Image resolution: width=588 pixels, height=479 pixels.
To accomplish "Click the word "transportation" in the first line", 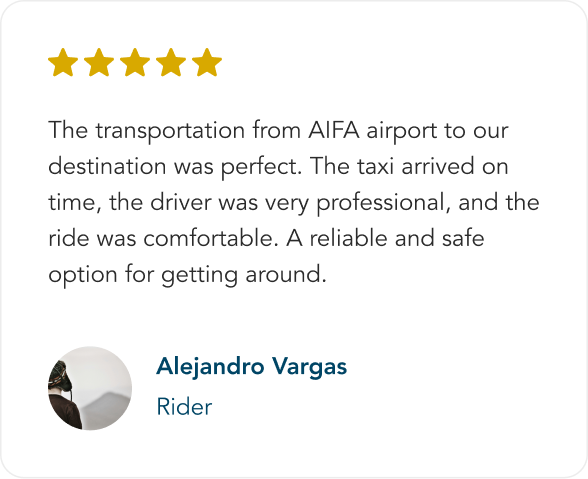I will [170, 131].
